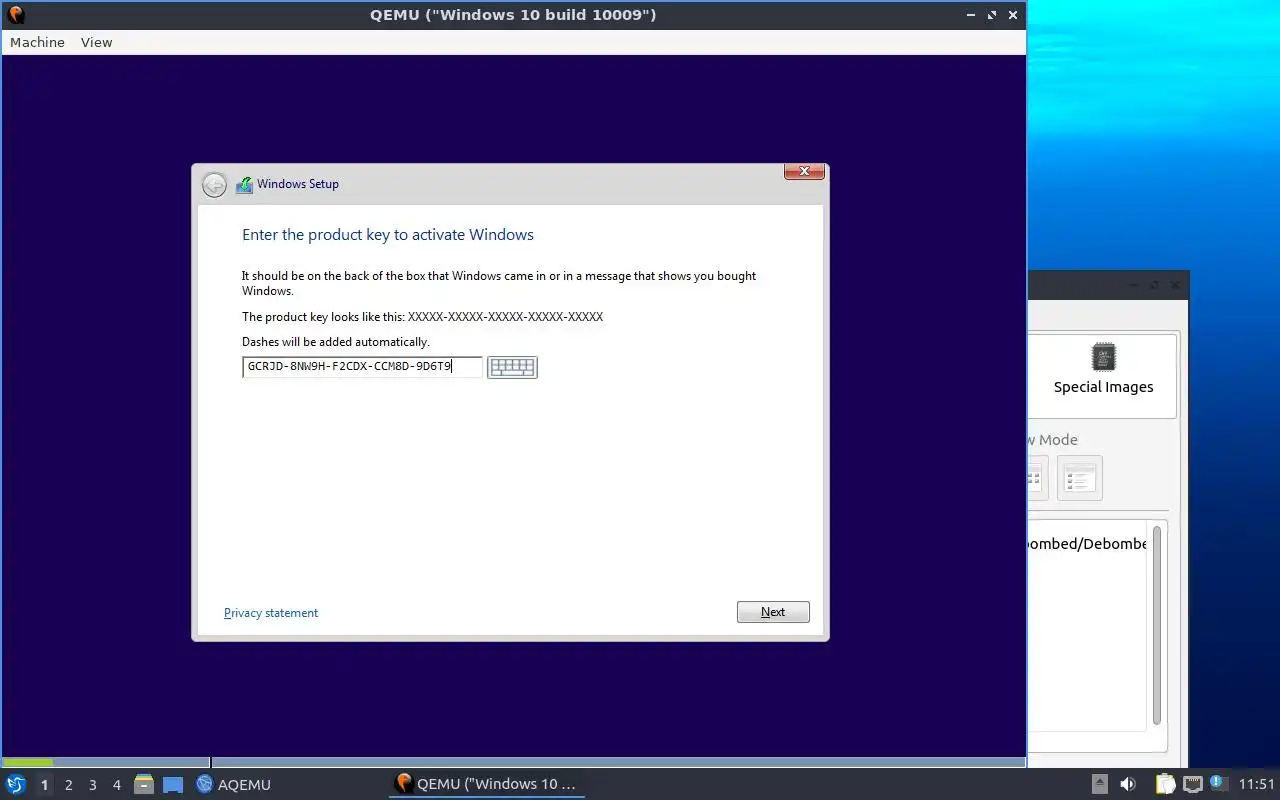Click the text 'Dashes will be added automatically.'
This screenshot has height=800, width=1280.
336,342
